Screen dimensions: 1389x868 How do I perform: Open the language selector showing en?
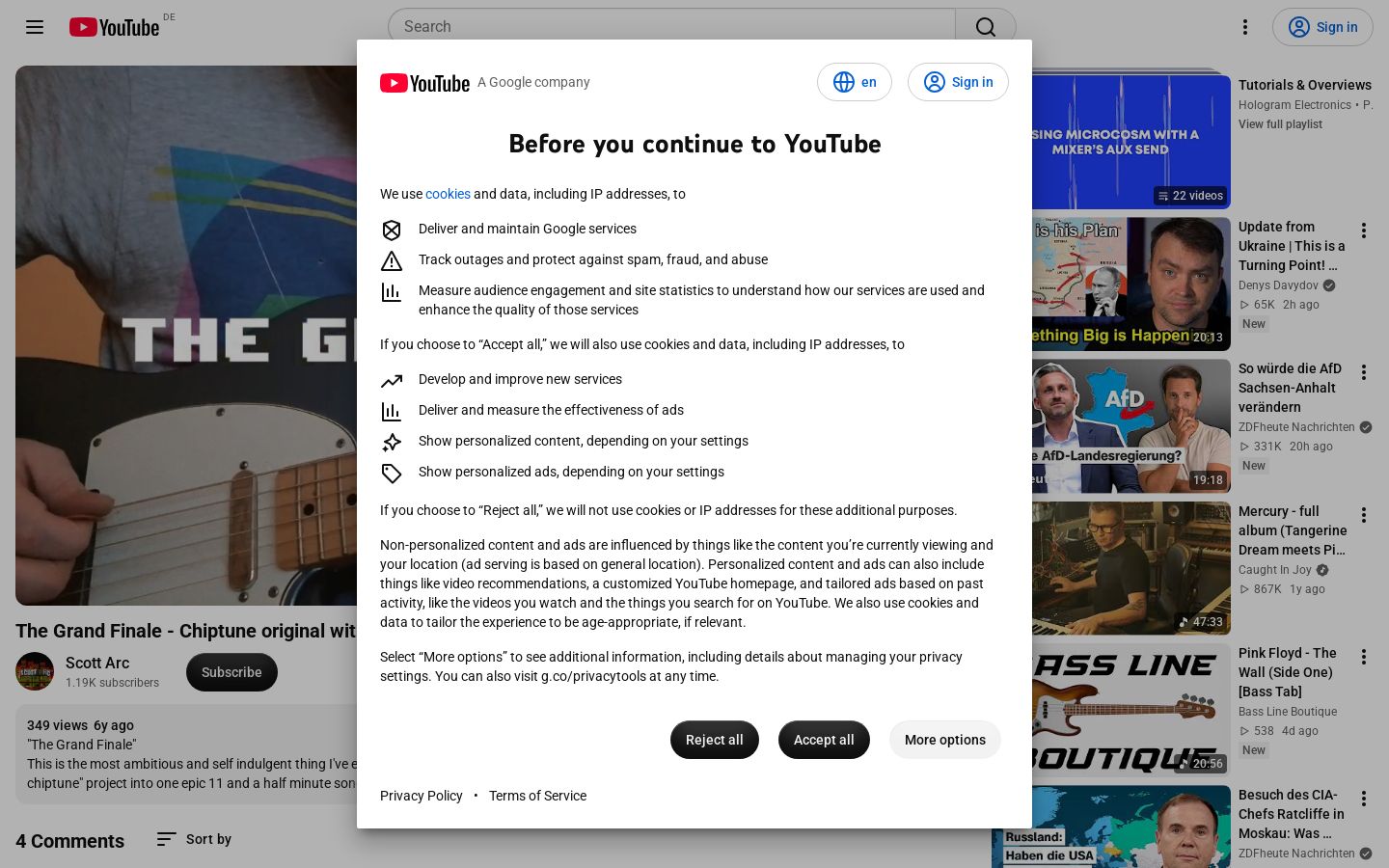[855, 82]
